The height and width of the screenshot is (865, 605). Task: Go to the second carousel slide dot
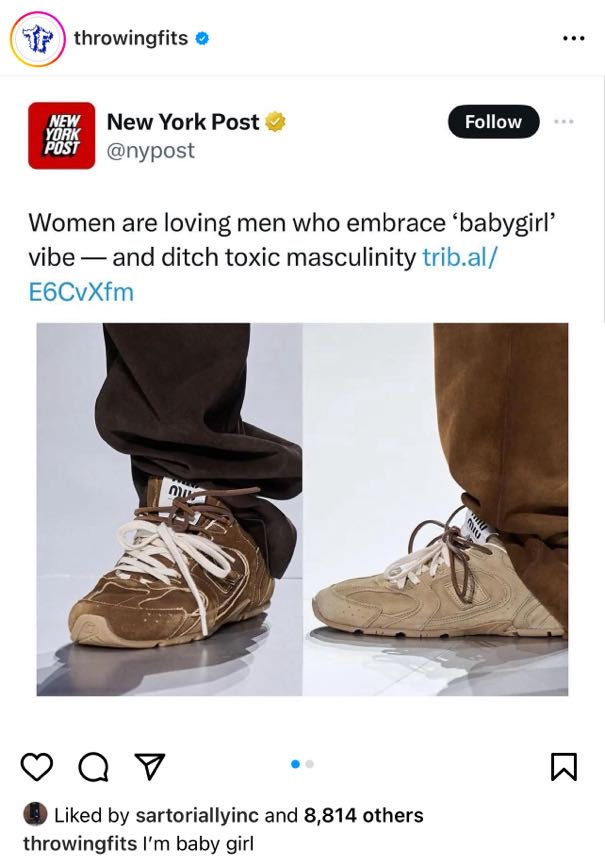coord(309,764)
